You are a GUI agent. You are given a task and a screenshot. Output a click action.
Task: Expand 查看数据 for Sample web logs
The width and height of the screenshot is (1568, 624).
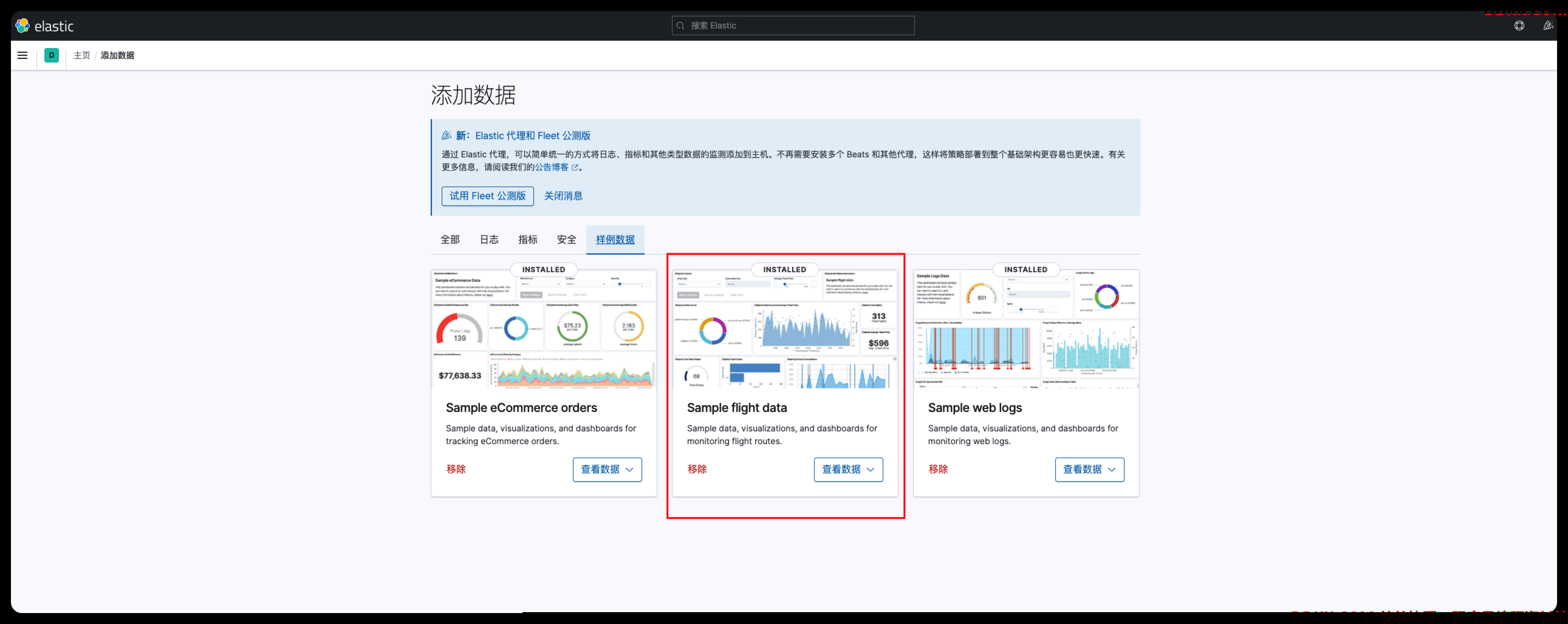coord(1090,470)
